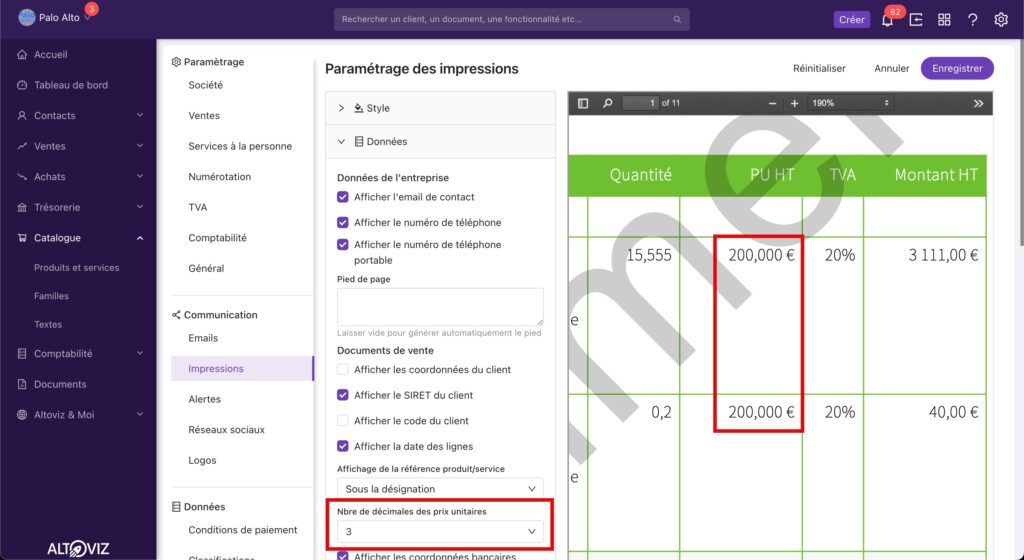Viewport: 1024px width, 560px height.
Task: Toggle the PDF viewer sidebar icon
Action: pos(583,103)
